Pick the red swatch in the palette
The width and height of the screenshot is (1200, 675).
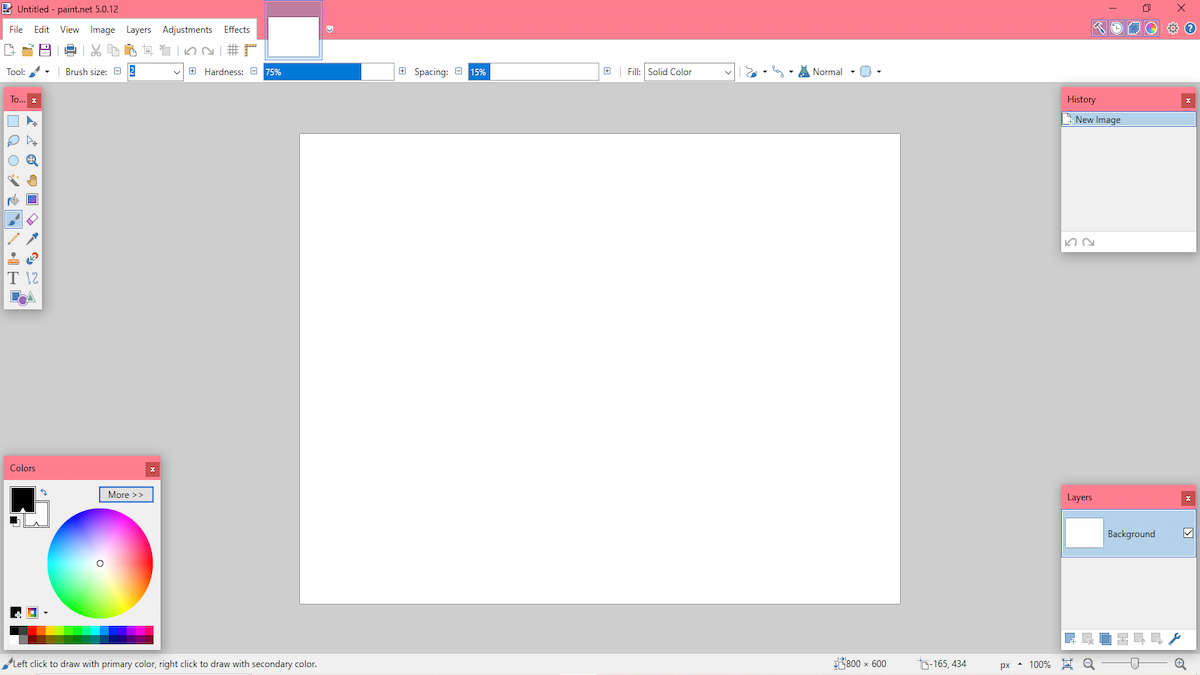tap(33, 630)
